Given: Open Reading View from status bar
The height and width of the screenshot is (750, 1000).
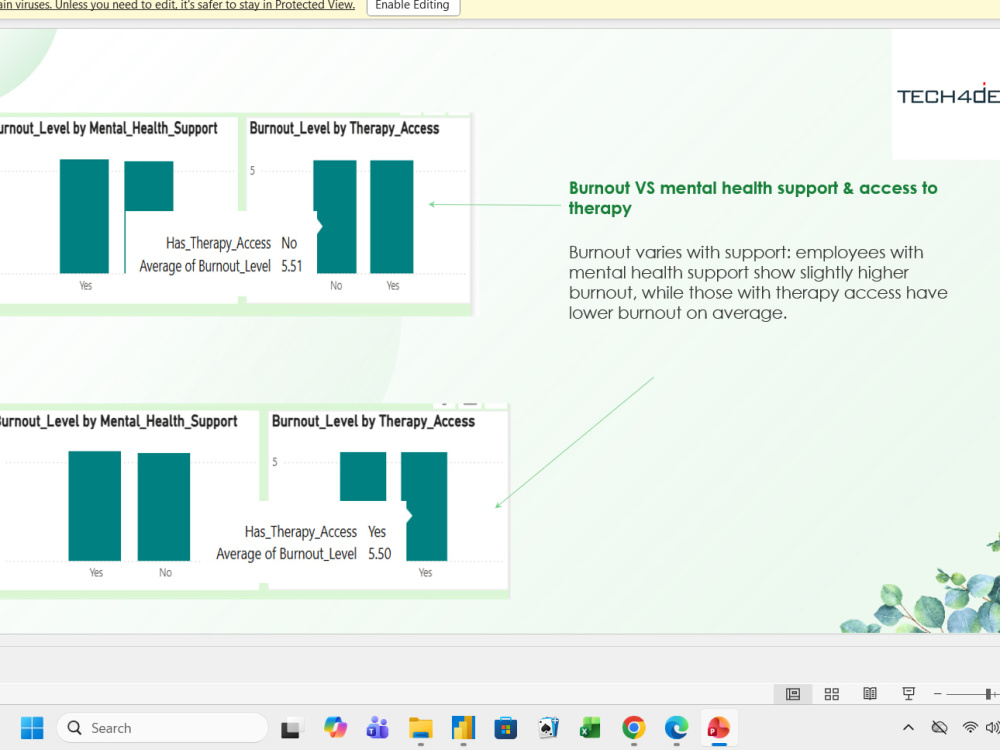Looking at the screenshot, I should 870,694.
